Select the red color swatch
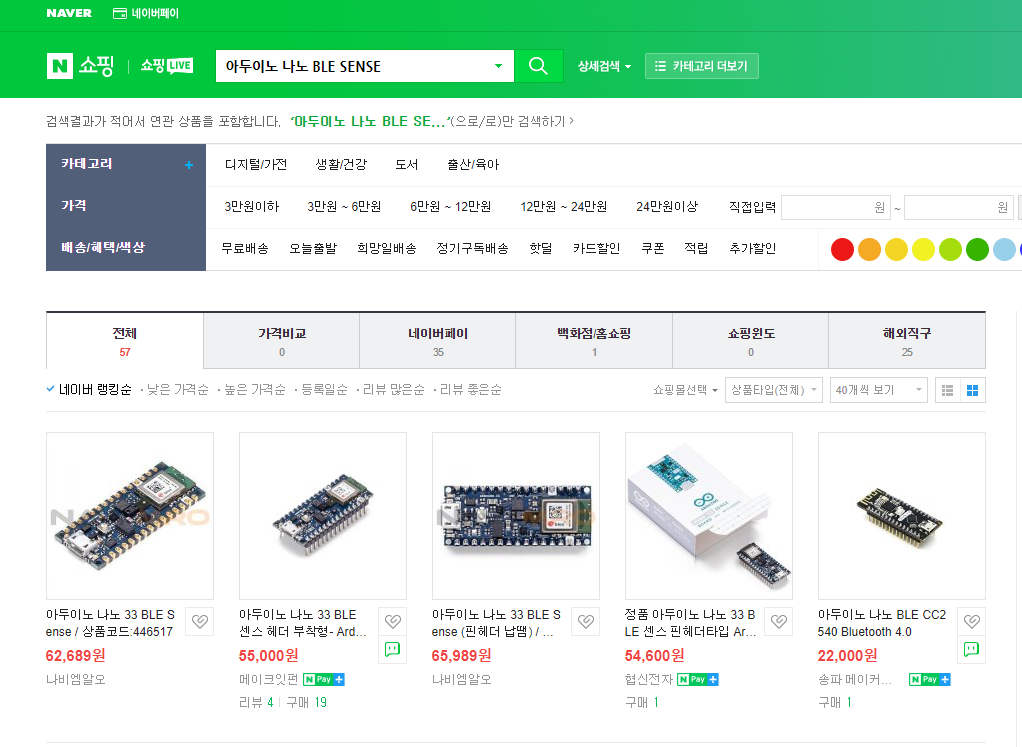 [842, 250]
